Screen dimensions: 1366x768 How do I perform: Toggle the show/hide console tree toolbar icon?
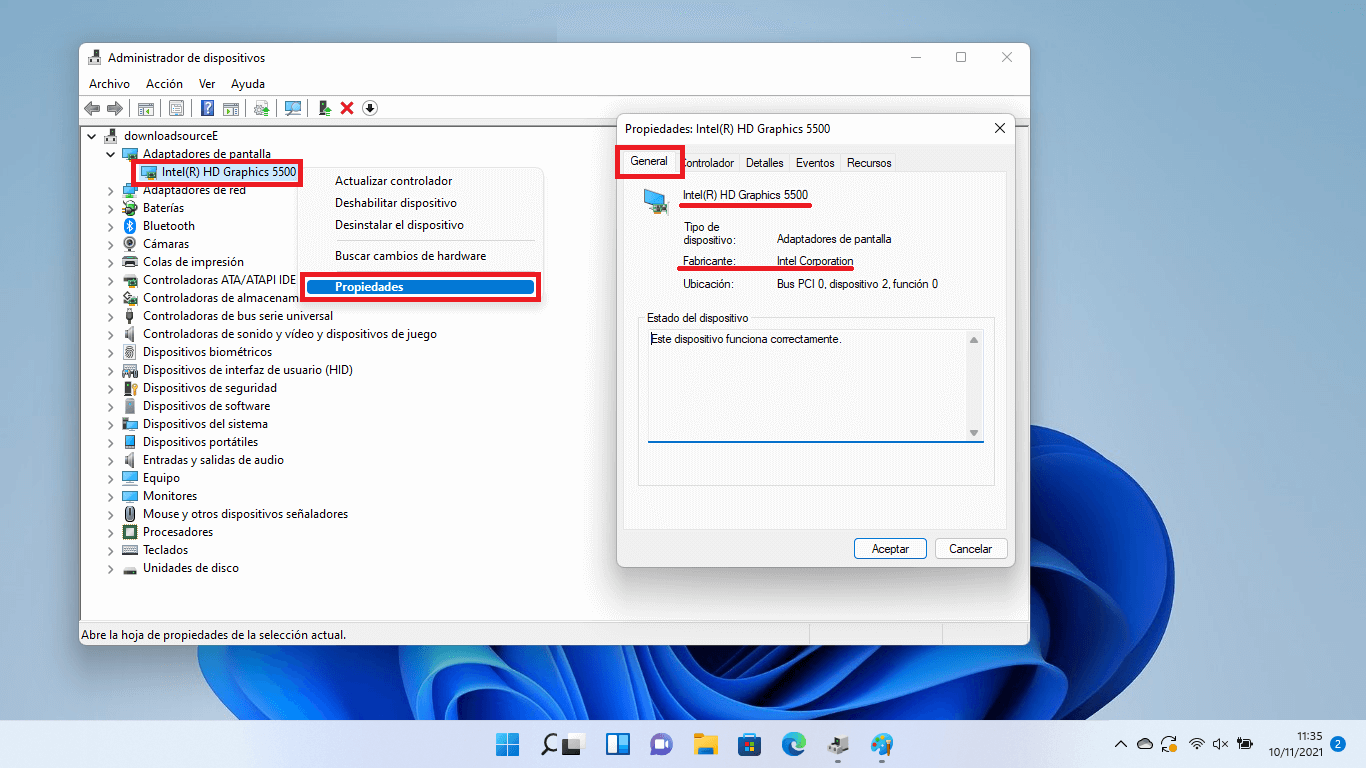point(146,108)
